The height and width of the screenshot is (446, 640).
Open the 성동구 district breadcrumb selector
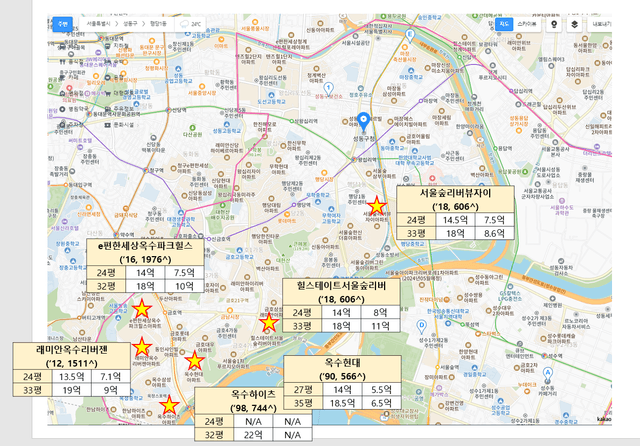(130, 24)
